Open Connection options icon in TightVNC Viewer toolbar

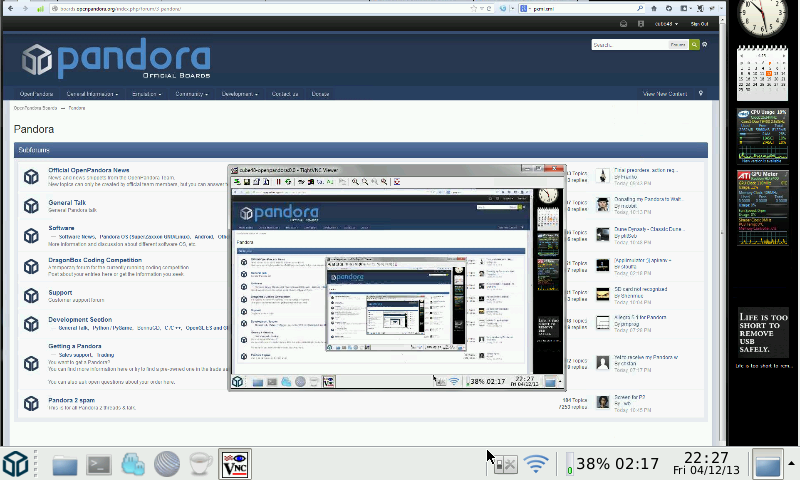pyautogui.click(x=257, y=182)
